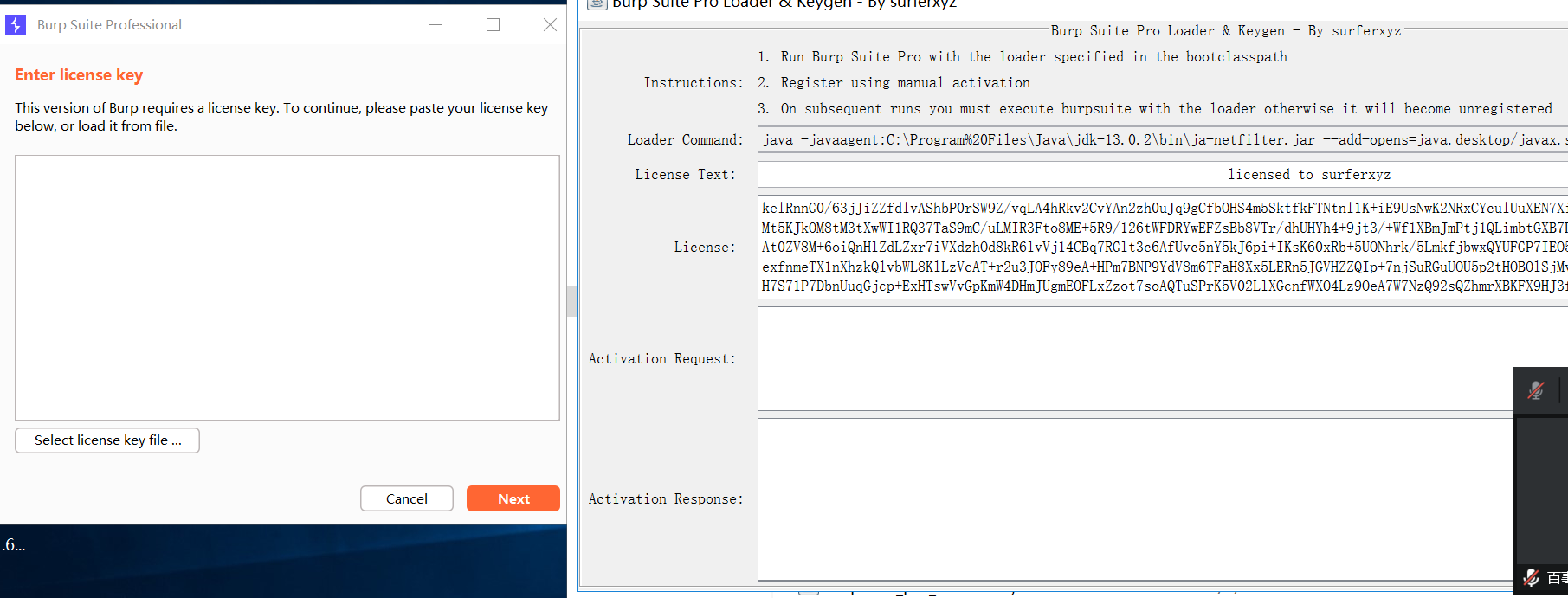1568x598 pixels.
Task: Close the Burp Suite Professional window
Action: [550, 25]
